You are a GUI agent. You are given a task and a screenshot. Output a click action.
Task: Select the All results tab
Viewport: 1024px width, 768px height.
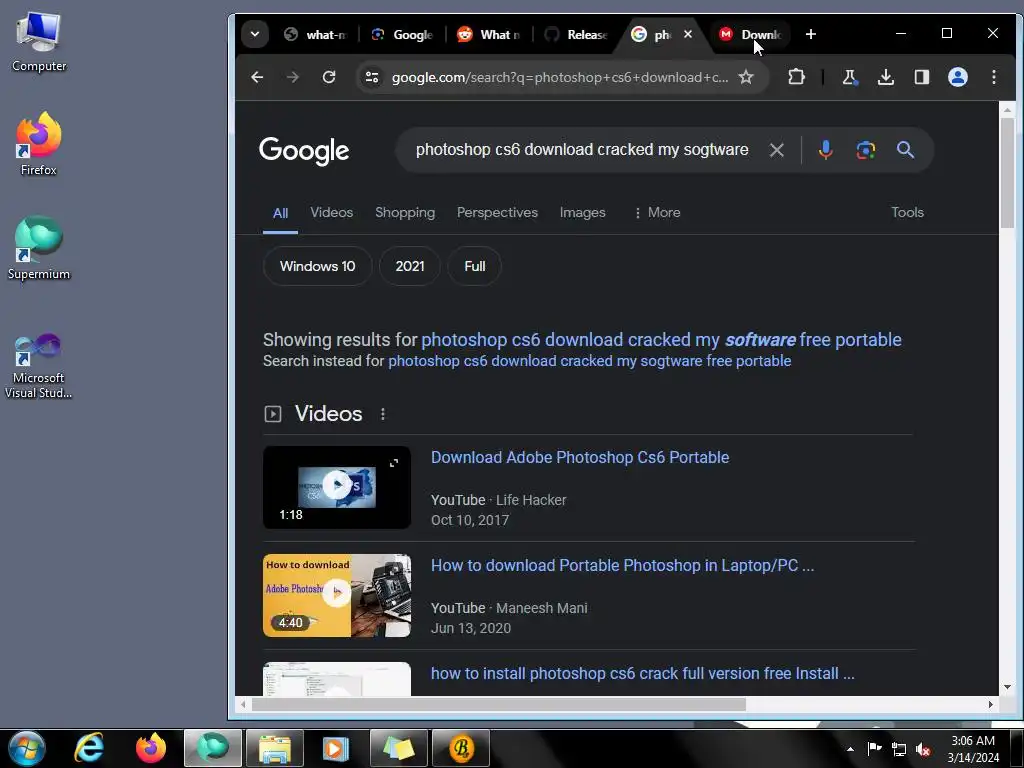pos(280,213)
